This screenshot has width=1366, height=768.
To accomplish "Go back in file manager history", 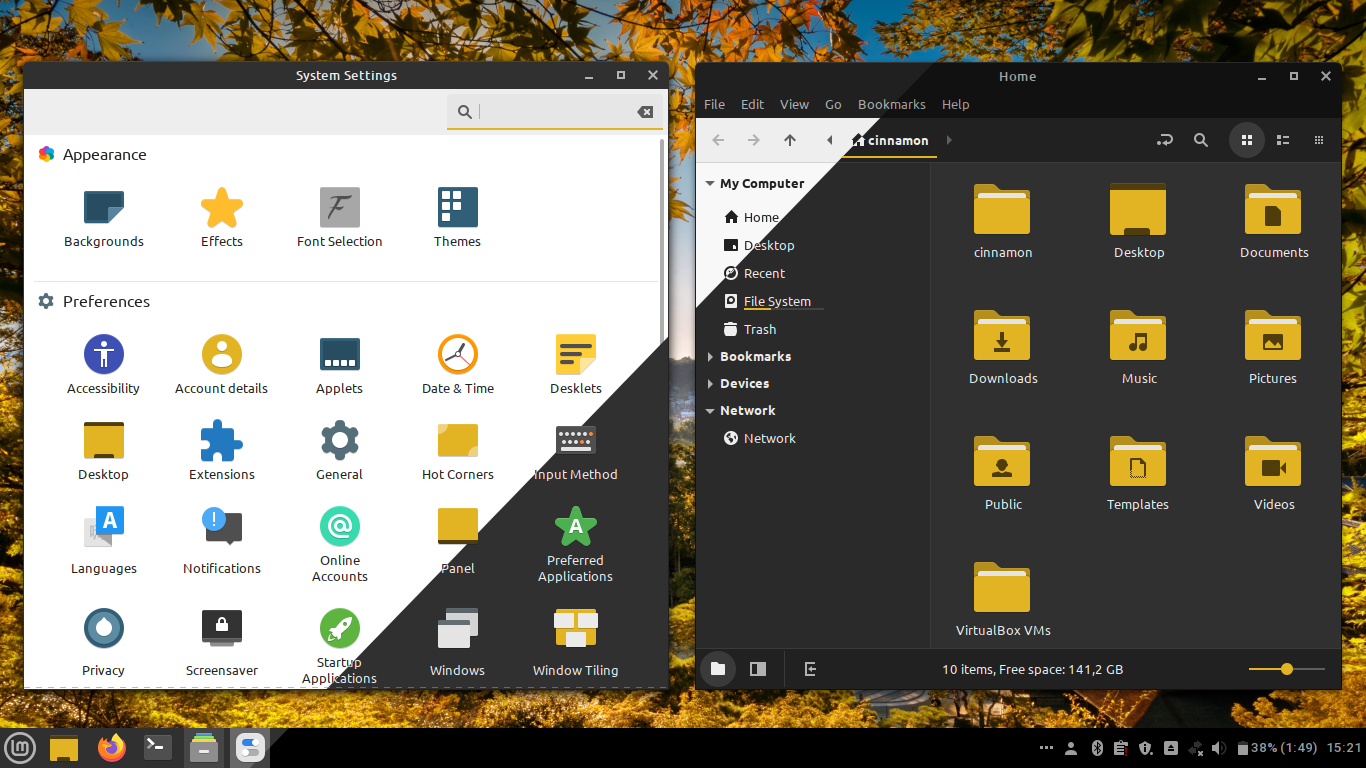I will point(718,141).
